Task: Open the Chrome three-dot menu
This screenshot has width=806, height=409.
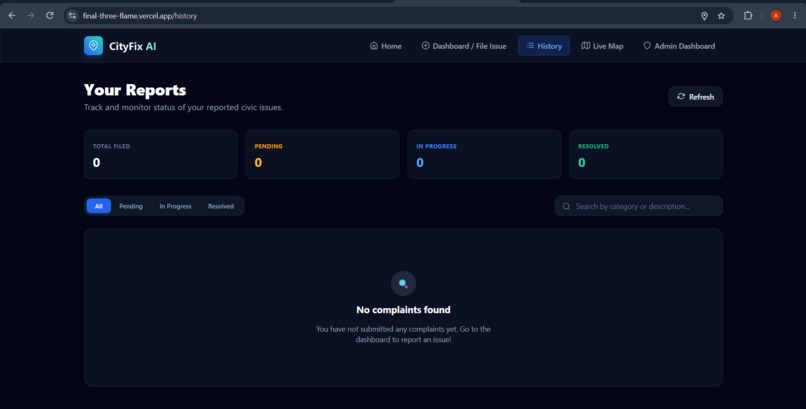Action: coord(795,16)
